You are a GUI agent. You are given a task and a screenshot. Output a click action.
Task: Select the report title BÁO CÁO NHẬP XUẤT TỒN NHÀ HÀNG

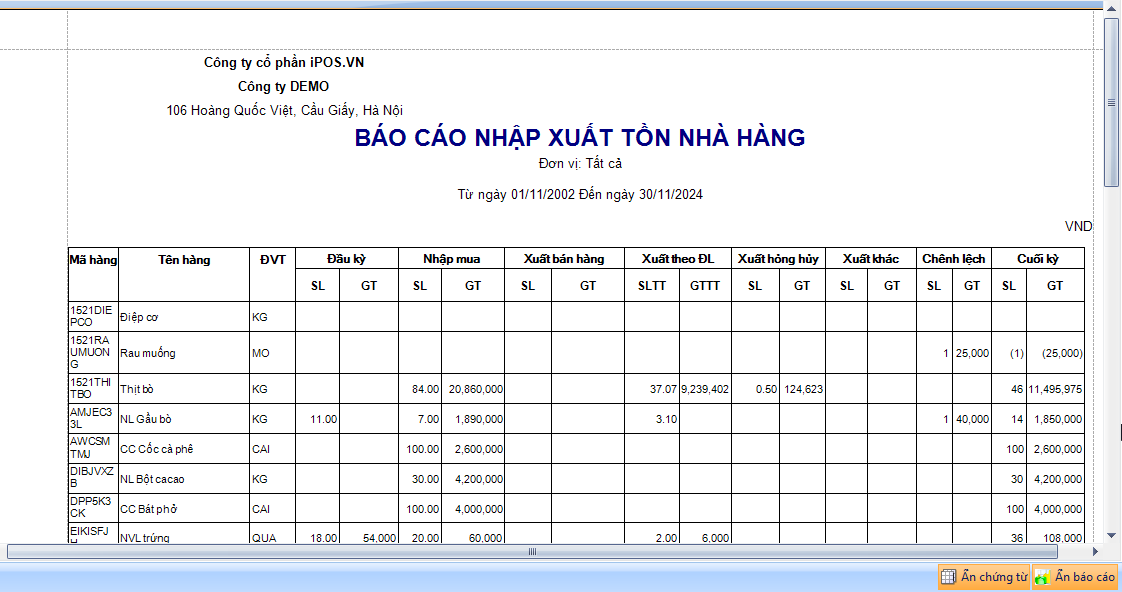579,138
